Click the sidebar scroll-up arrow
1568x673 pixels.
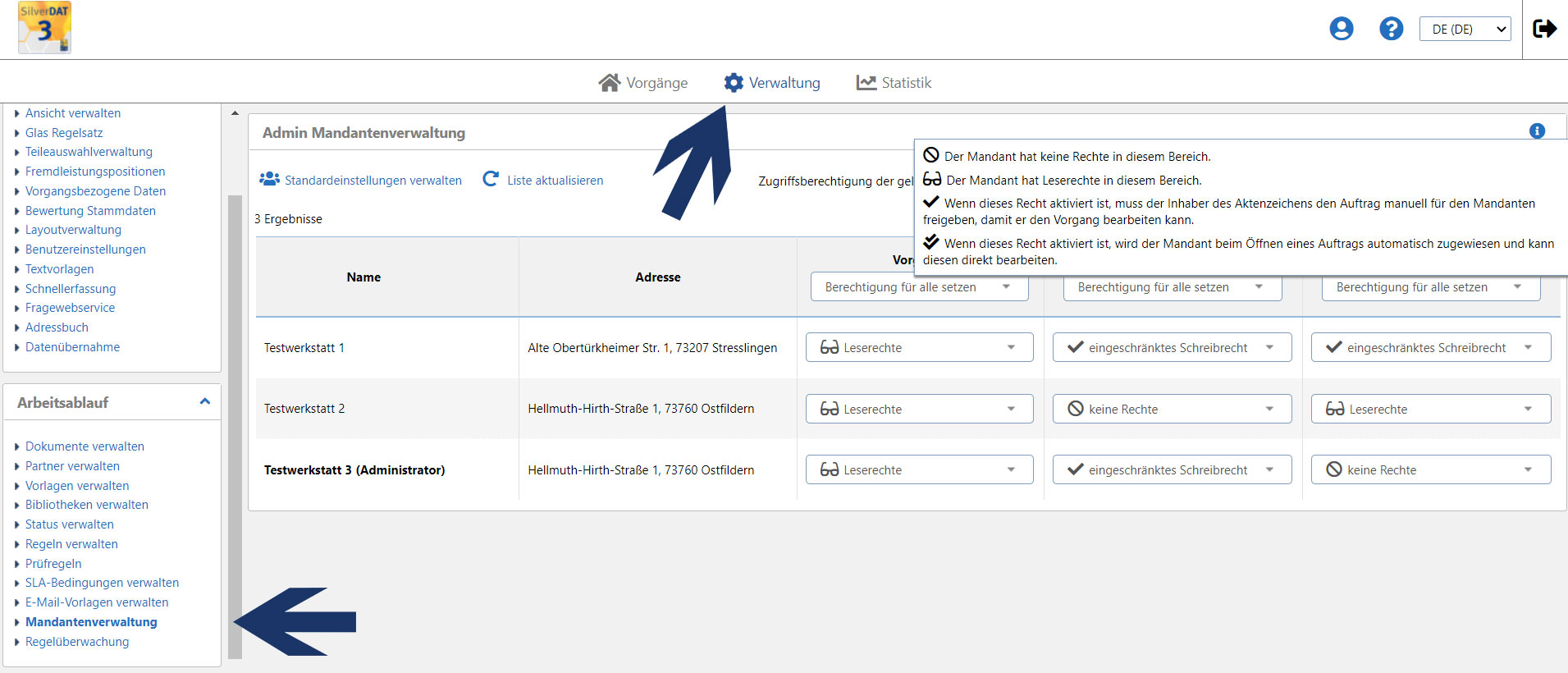[x=235, y=113]
